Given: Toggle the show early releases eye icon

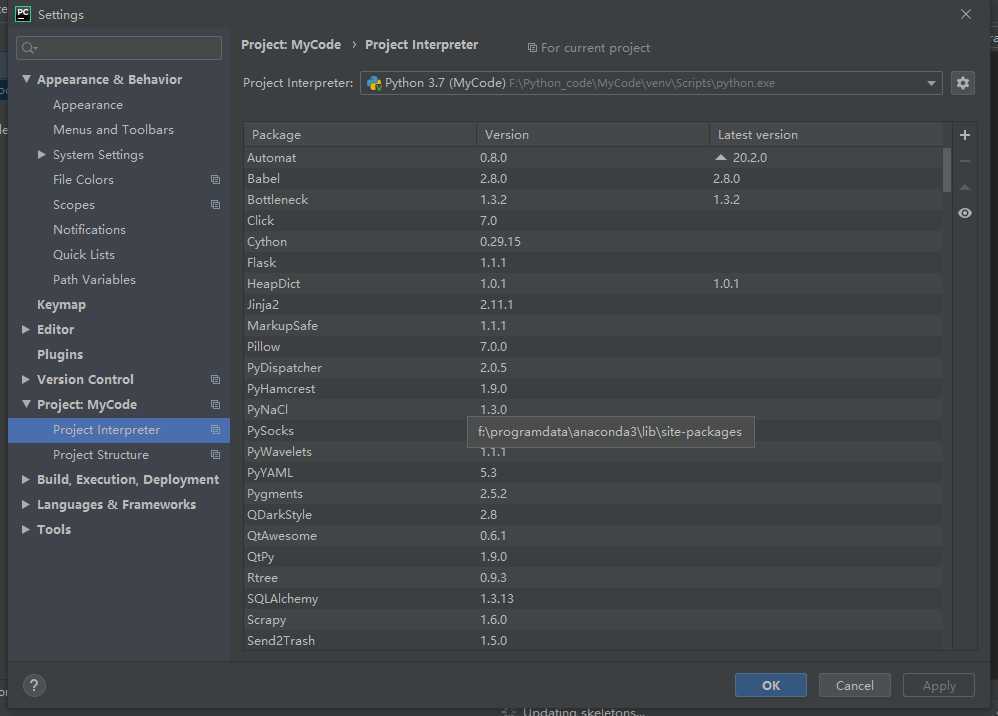Looking at the screenshot, I should (965, 213).
